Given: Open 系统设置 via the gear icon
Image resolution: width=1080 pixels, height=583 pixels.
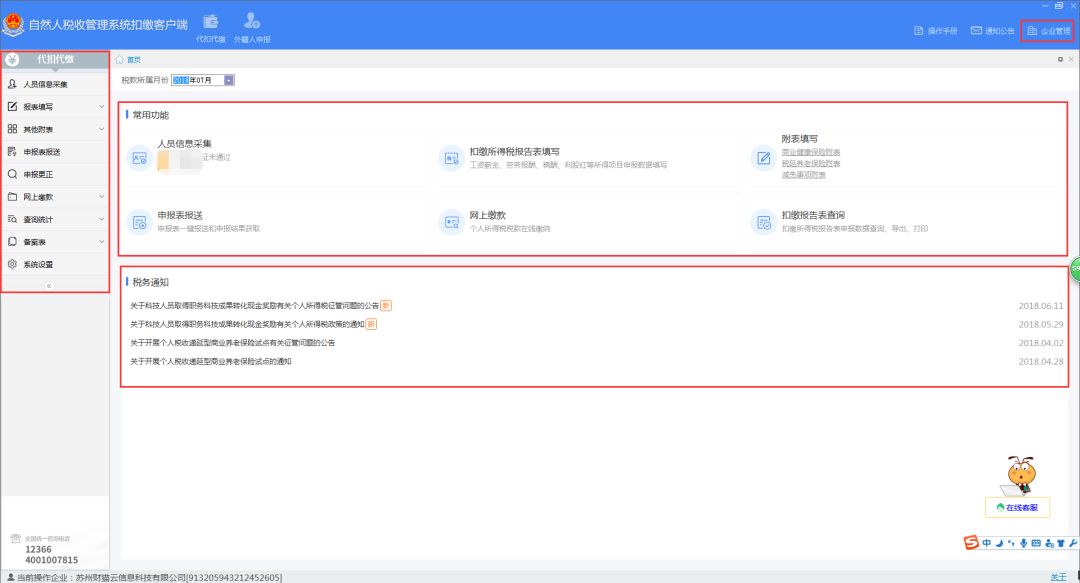Looking at the screenshot, I should click(12, 265).
